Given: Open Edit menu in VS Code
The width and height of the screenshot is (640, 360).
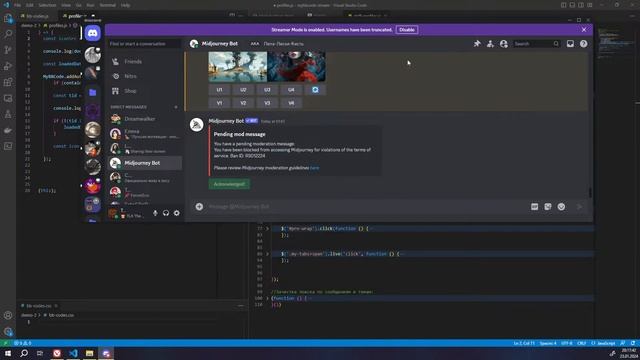Looking at the screenshot, I should [29, 5].
